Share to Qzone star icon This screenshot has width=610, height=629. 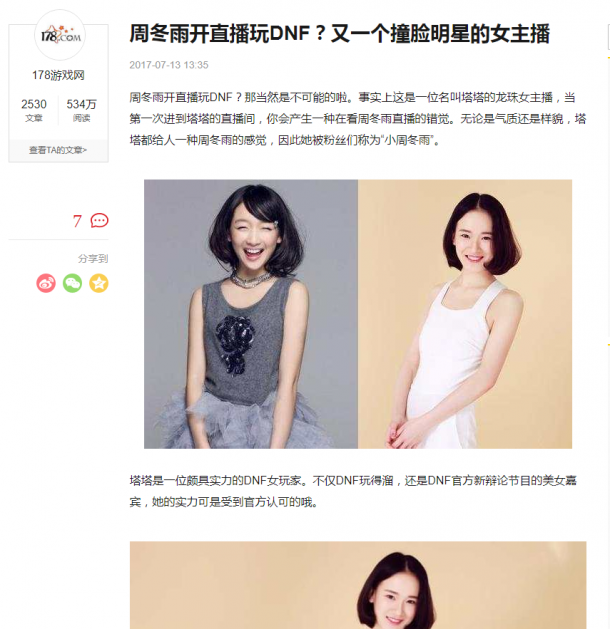[x=99, y=283]
